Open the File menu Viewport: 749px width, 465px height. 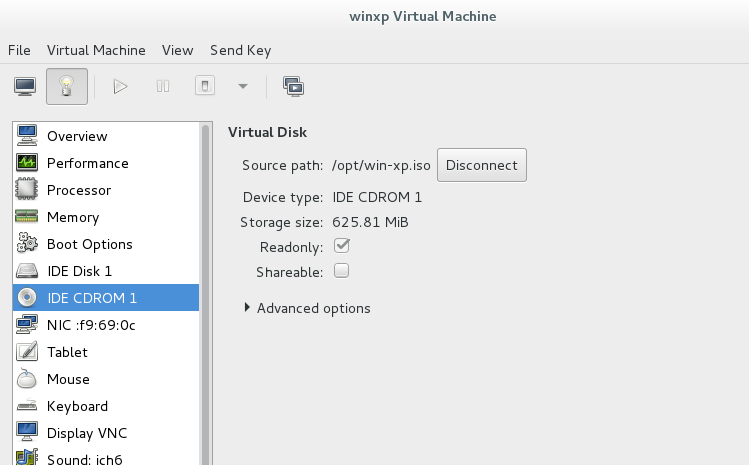19,50
